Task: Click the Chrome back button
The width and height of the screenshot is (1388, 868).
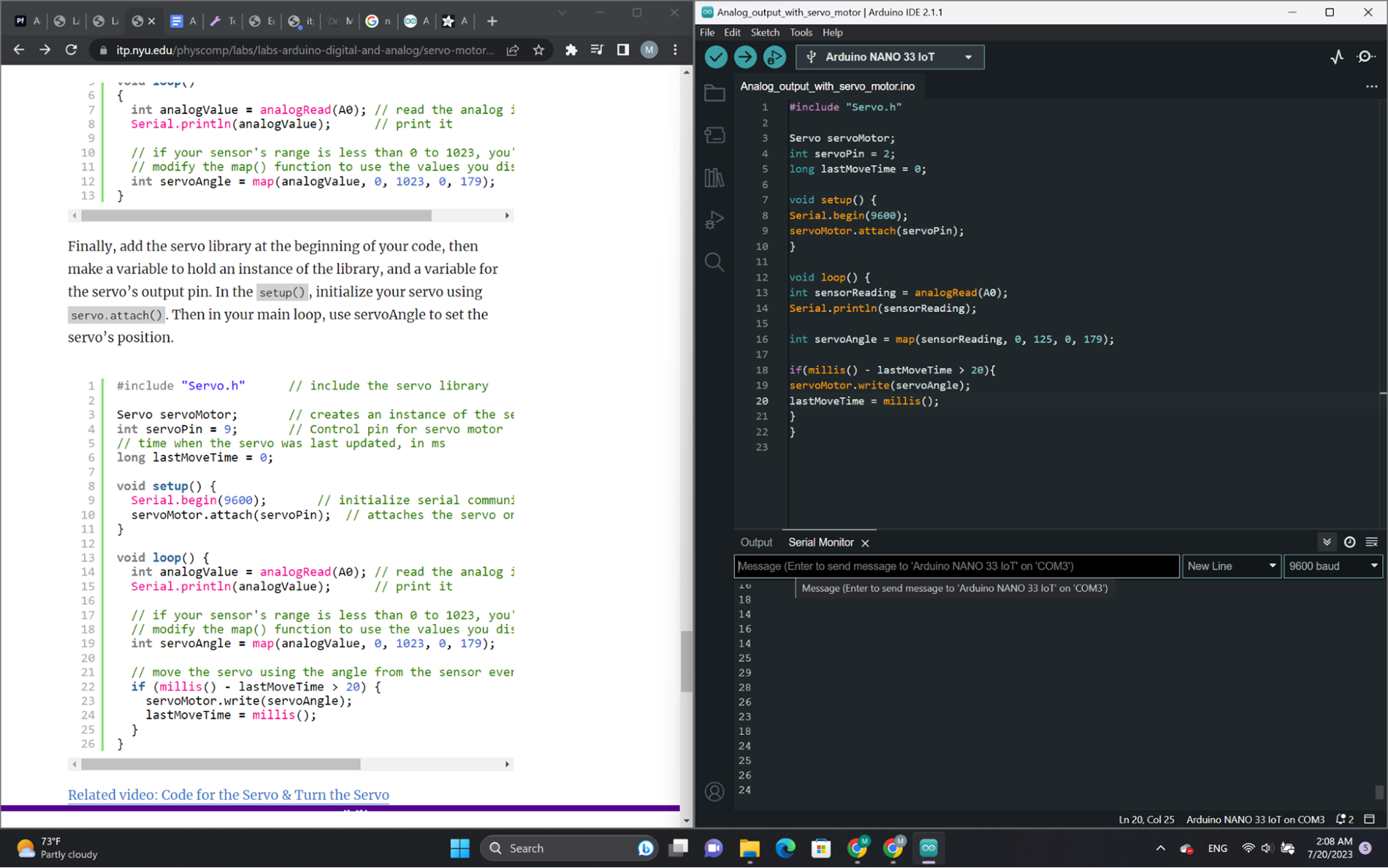Action: [x=19, y=50]
